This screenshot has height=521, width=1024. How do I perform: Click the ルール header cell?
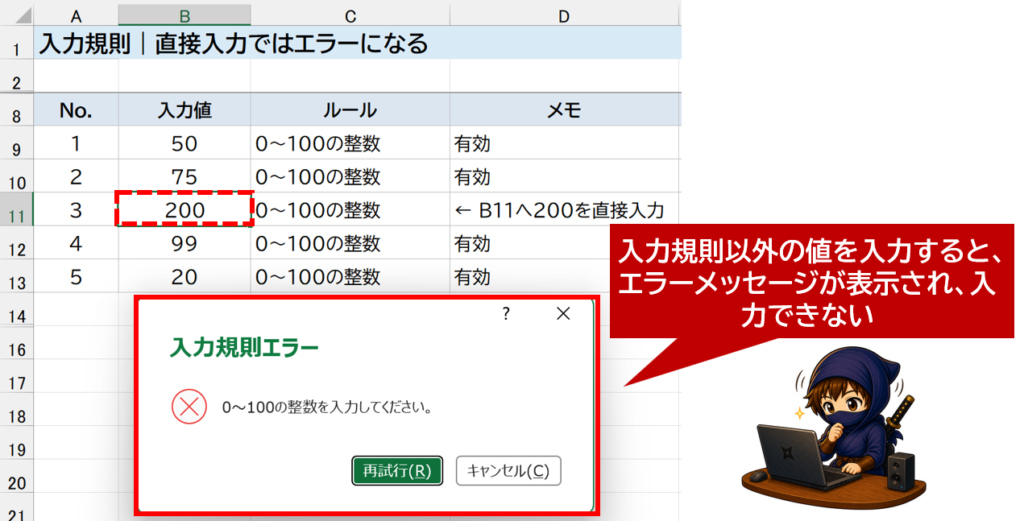[350, 110]
